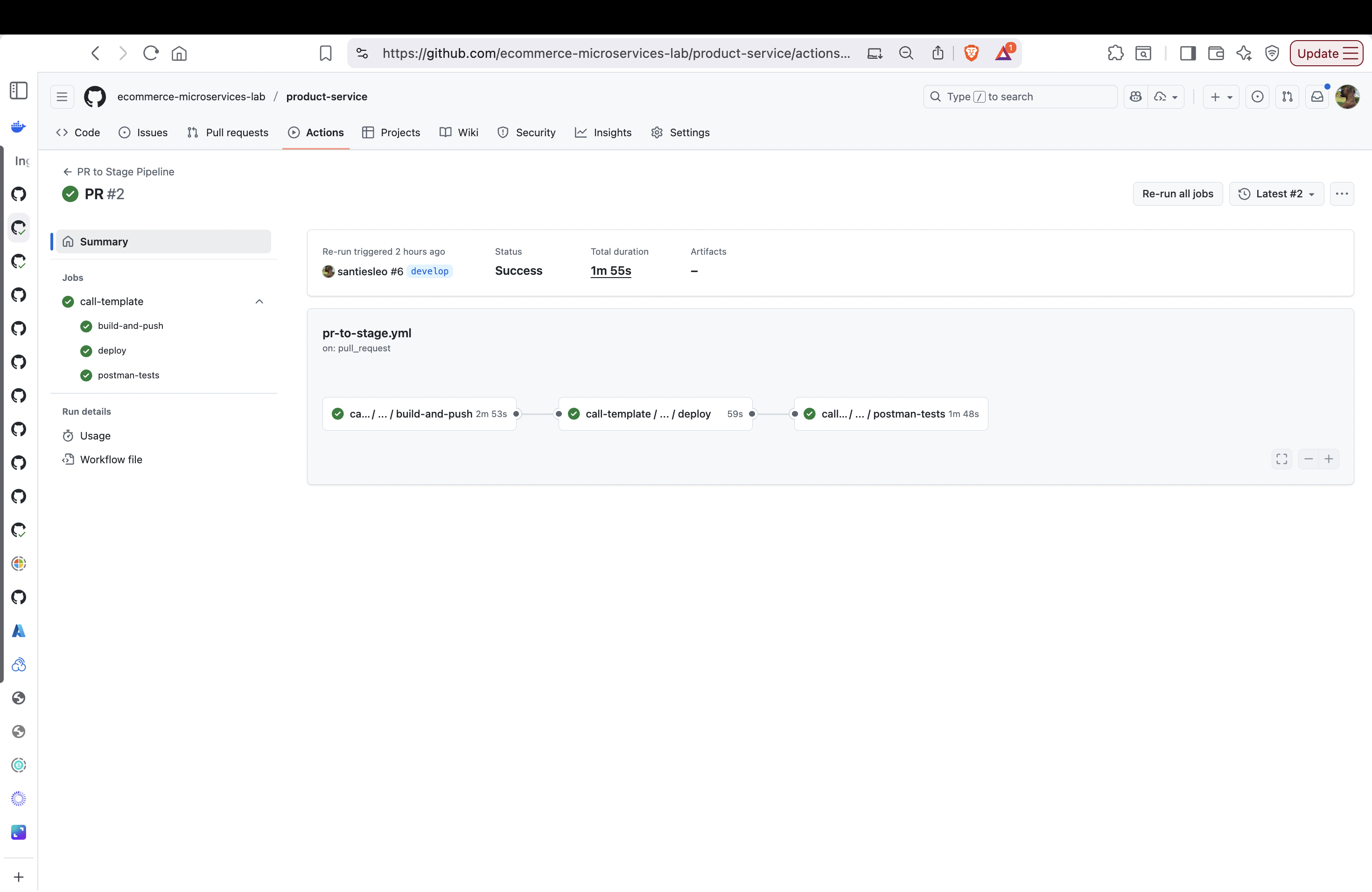Switch to the Pull requests tab

[x=228, y=132]
